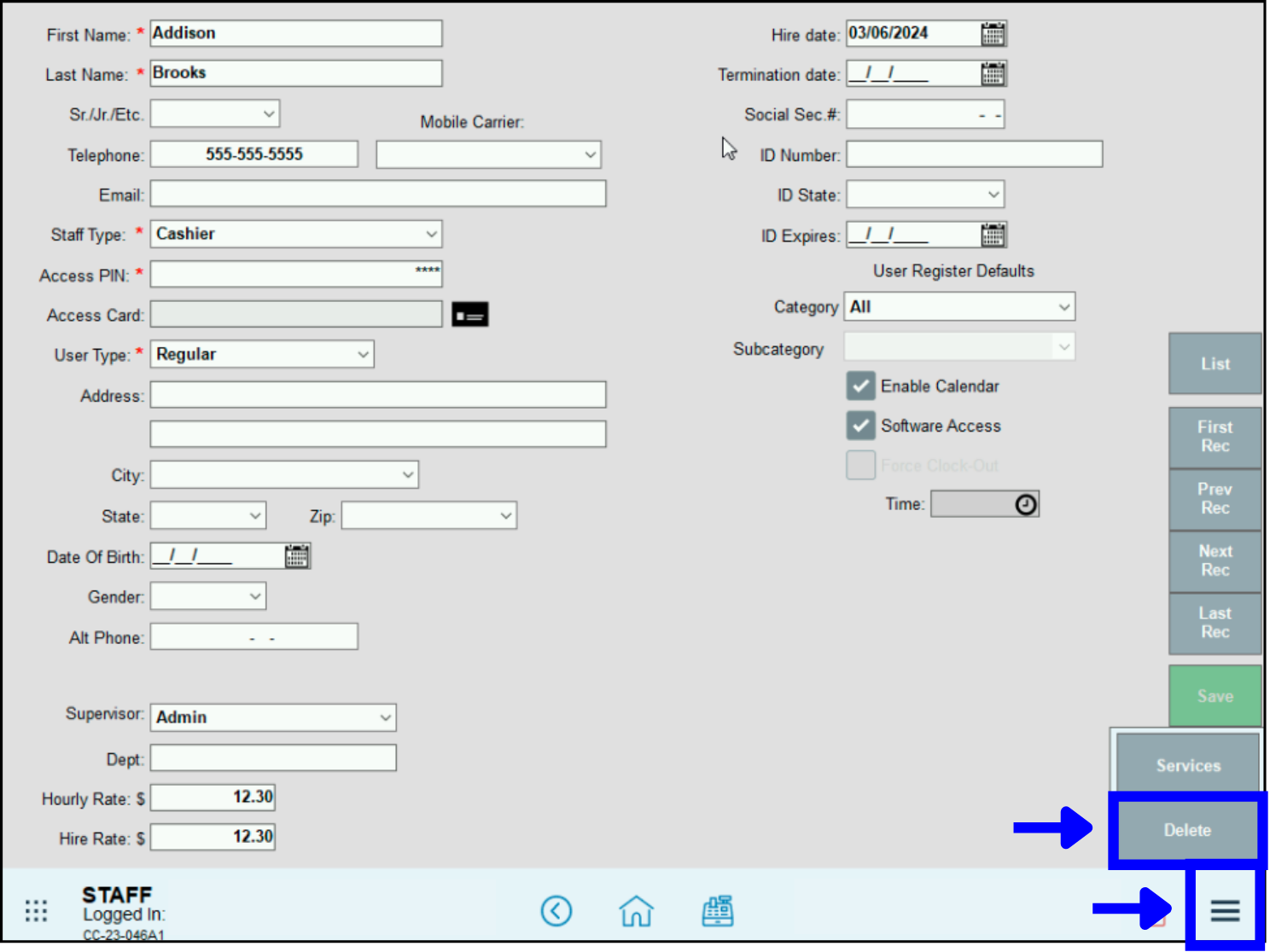The height and width of the screenshot is (952, 1270).
Task: Expand the Category dropdown set to All
Action: [959, 307]
